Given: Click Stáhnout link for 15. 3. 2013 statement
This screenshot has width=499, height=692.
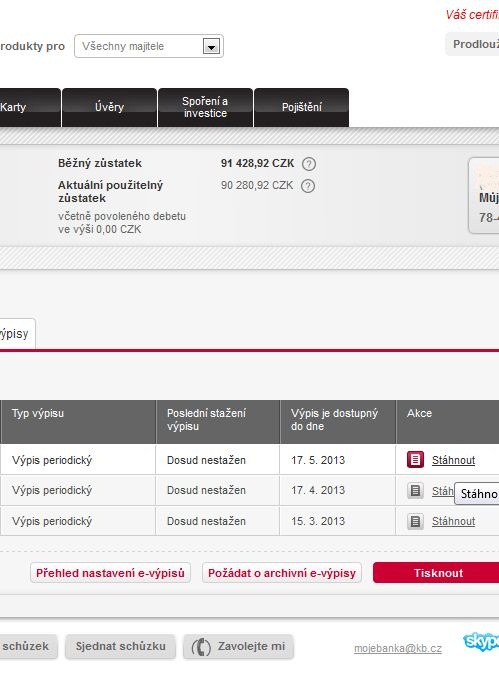Looking at the screenshot, I should (x=454, y=521).
